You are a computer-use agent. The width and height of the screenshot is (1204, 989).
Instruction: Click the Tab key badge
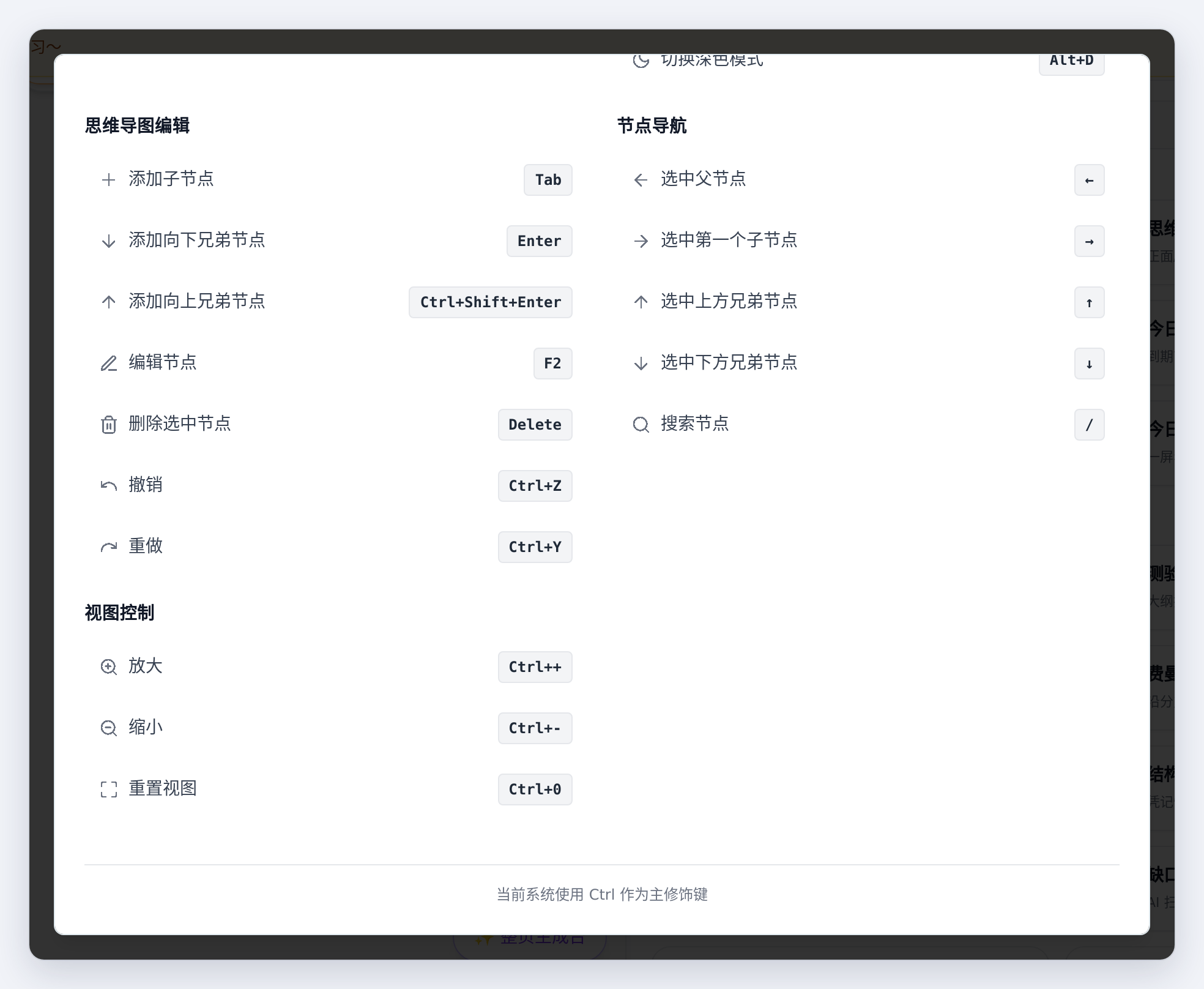(548, 180)
